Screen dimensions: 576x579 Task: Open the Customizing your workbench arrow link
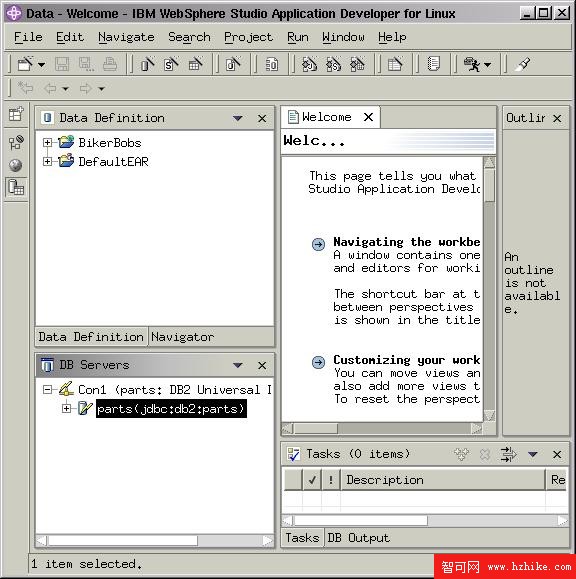318,362
